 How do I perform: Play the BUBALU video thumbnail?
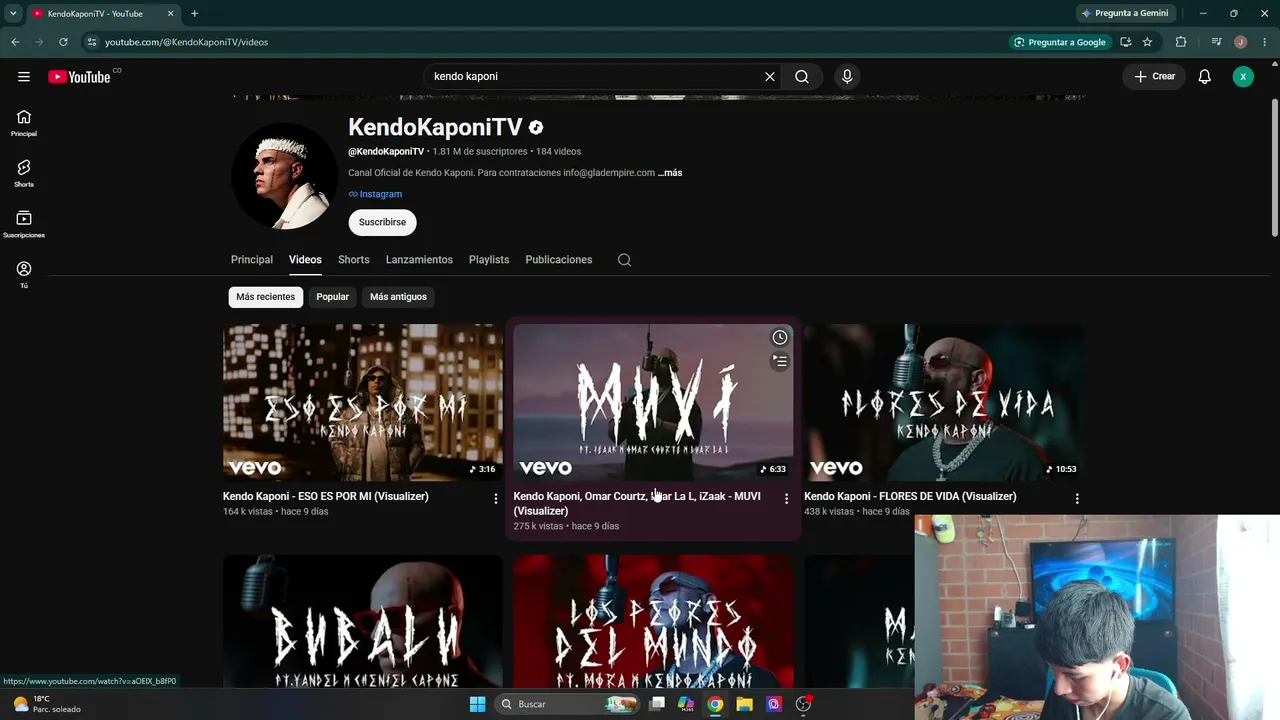(x=363, y=622)
